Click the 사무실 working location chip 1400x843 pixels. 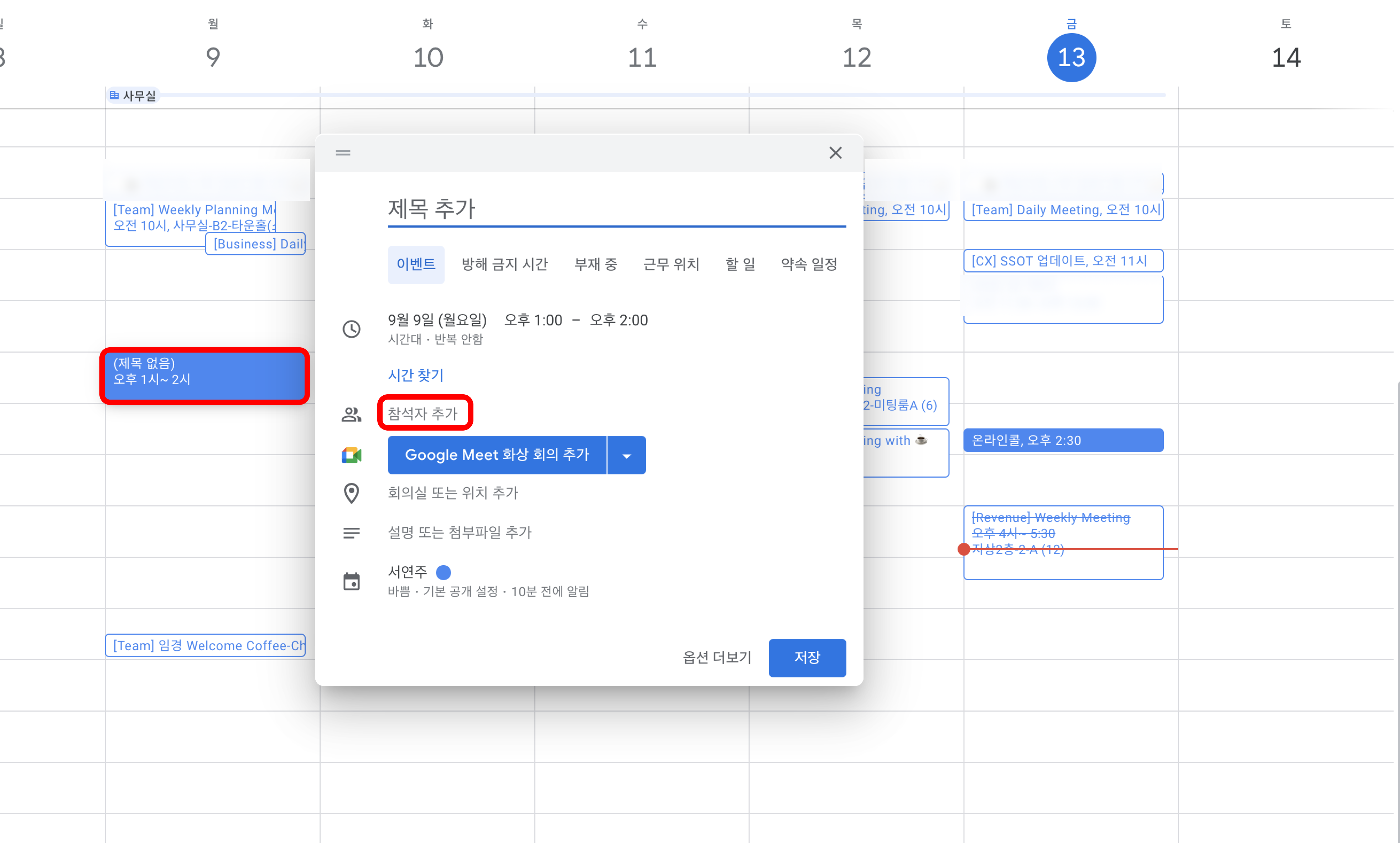133,95
